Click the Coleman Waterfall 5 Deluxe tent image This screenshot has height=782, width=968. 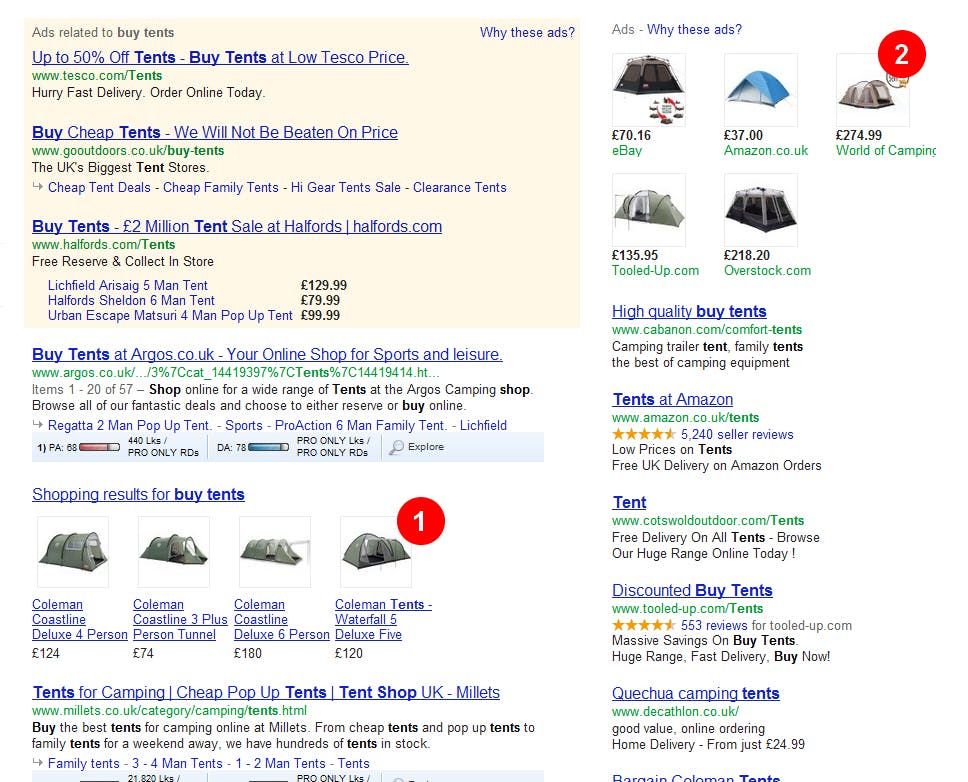pyautogui.click(x=376, y=552)
